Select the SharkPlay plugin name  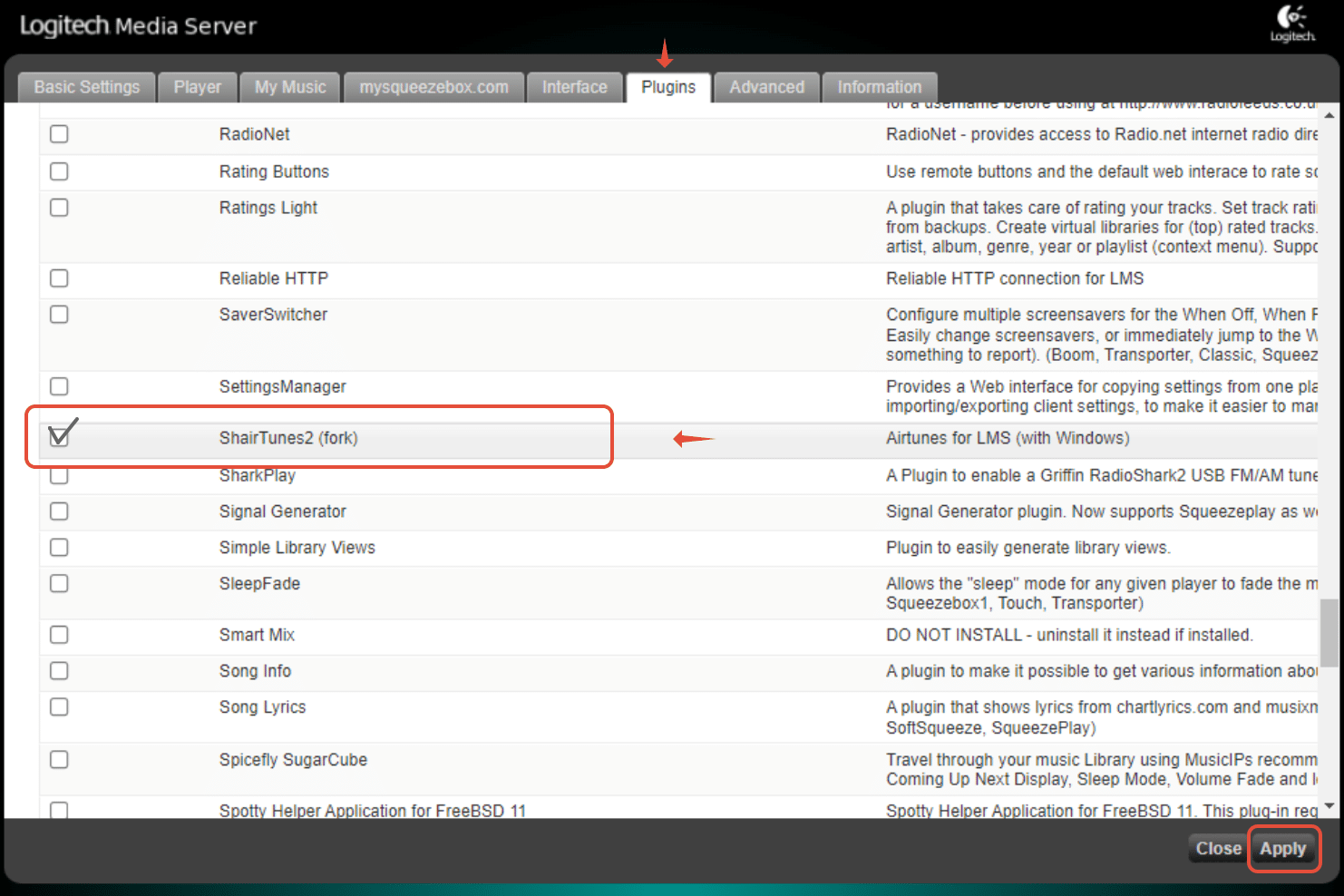pyautogui.click(x=258, y=475)
